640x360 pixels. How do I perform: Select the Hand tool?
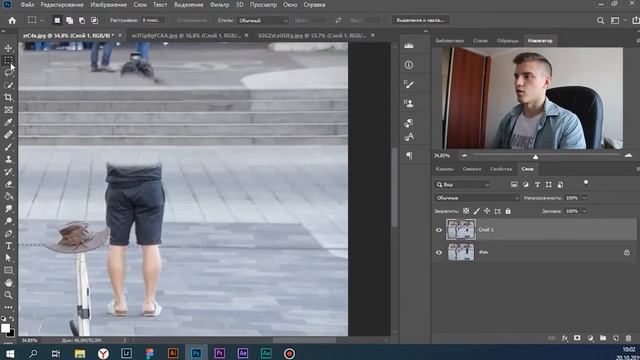pyautogui.click(x=8, y=282)
